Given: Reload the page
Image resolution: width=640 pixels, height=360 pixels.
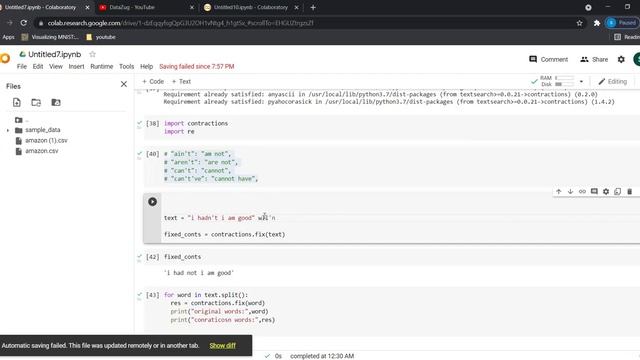Looking at the screenshot, I should point(24,23).
